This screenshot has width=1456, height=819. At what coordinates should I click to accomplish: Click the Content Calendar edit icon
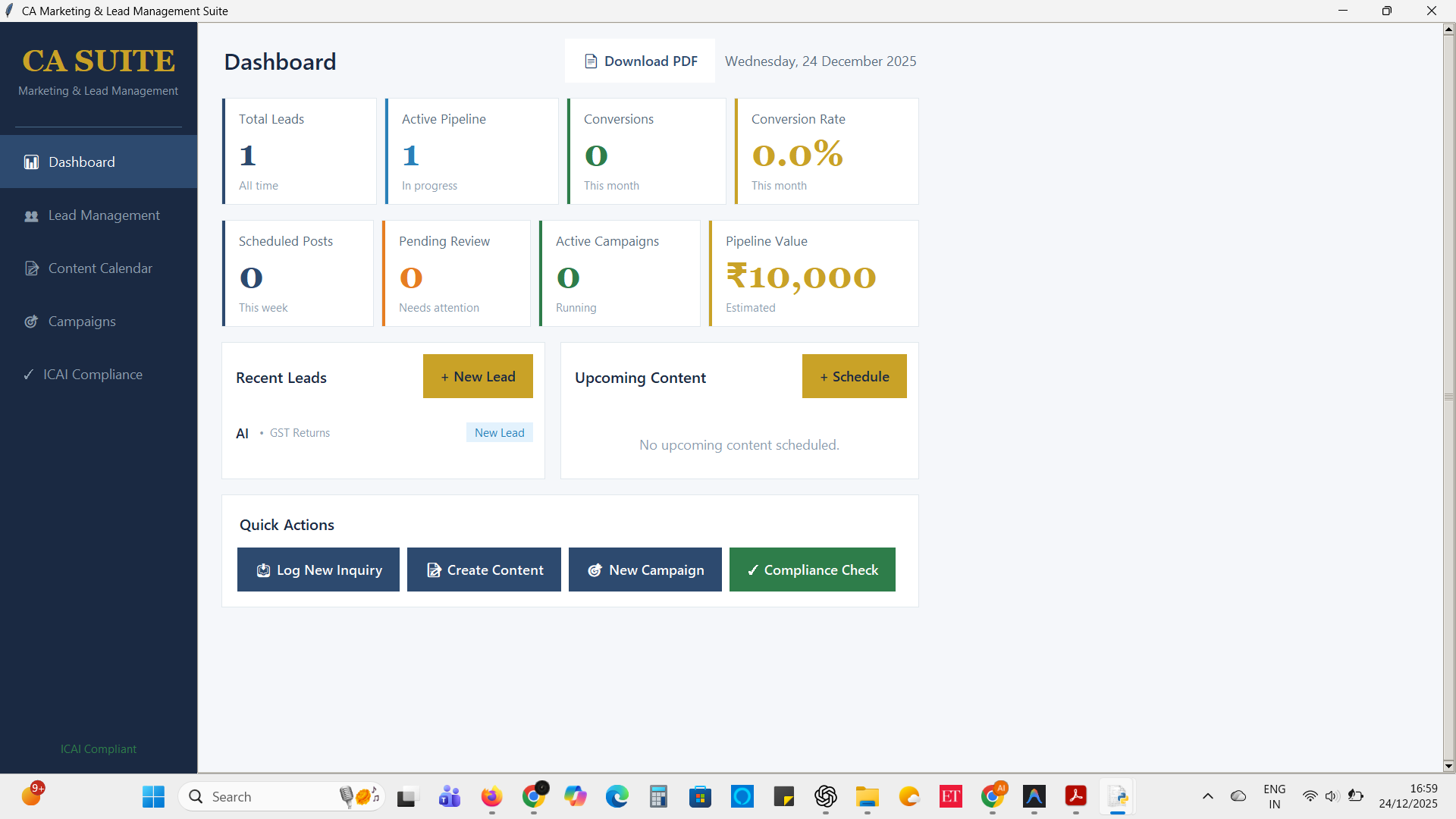pos(31,268)
